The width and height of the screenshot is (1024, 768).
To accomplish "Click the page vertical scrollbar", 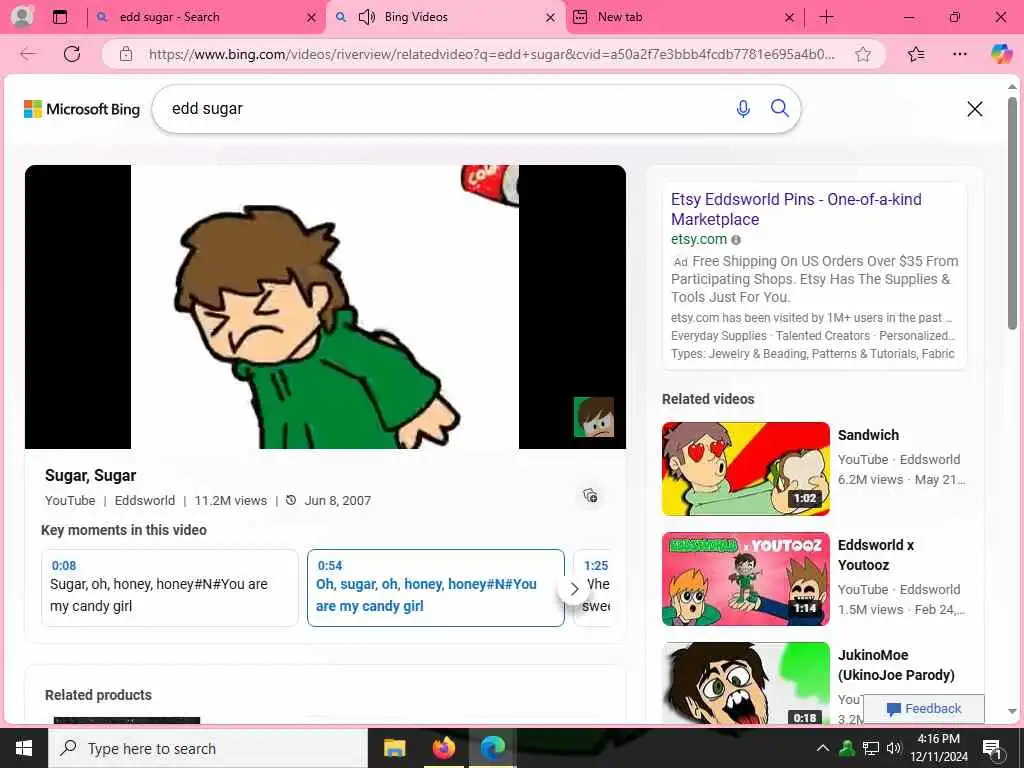I will [1012, 212].
